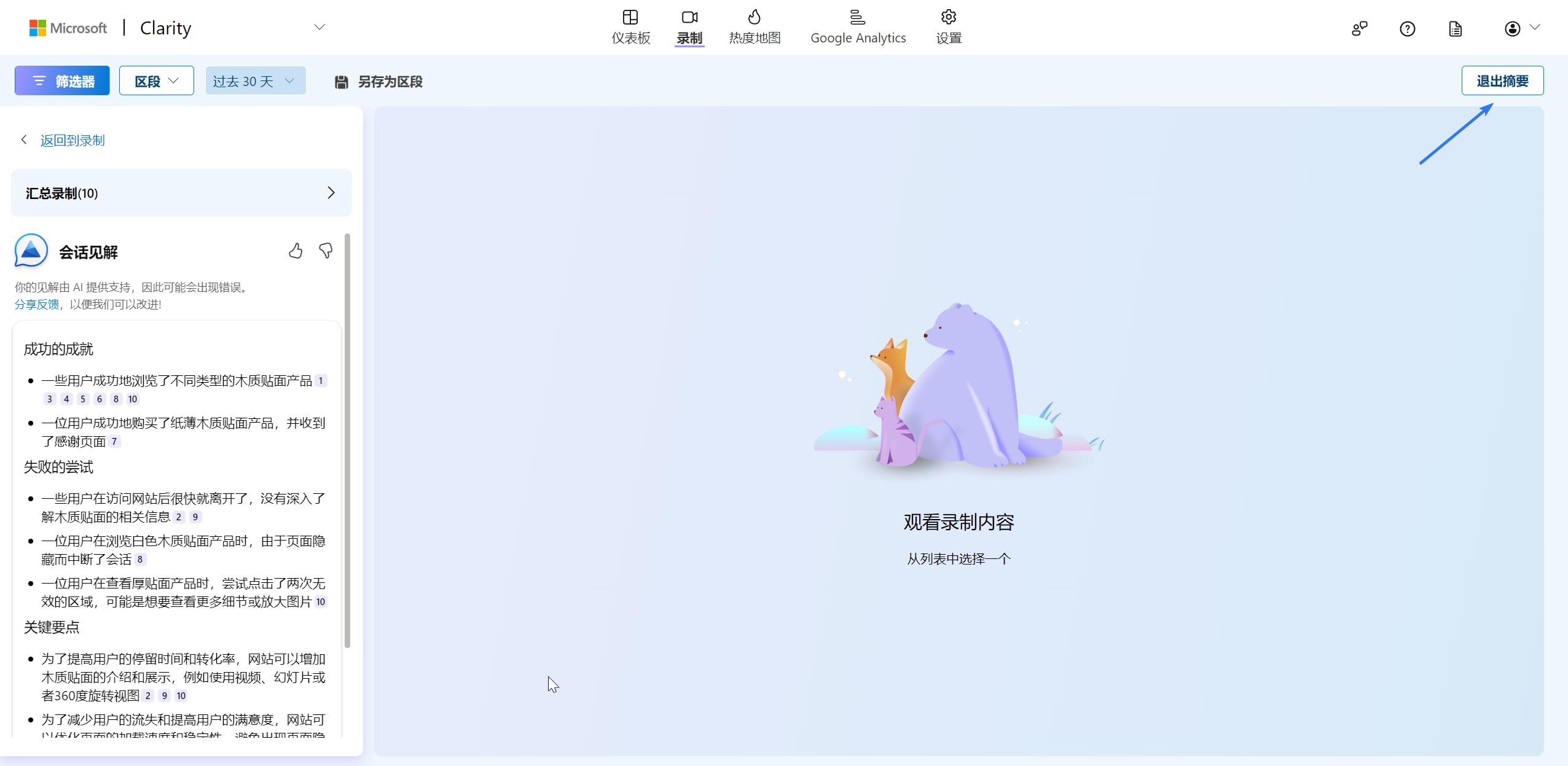Open the Segments (区段) dropdown
This screenshot has width=1568, height=766.
[156, 81]
